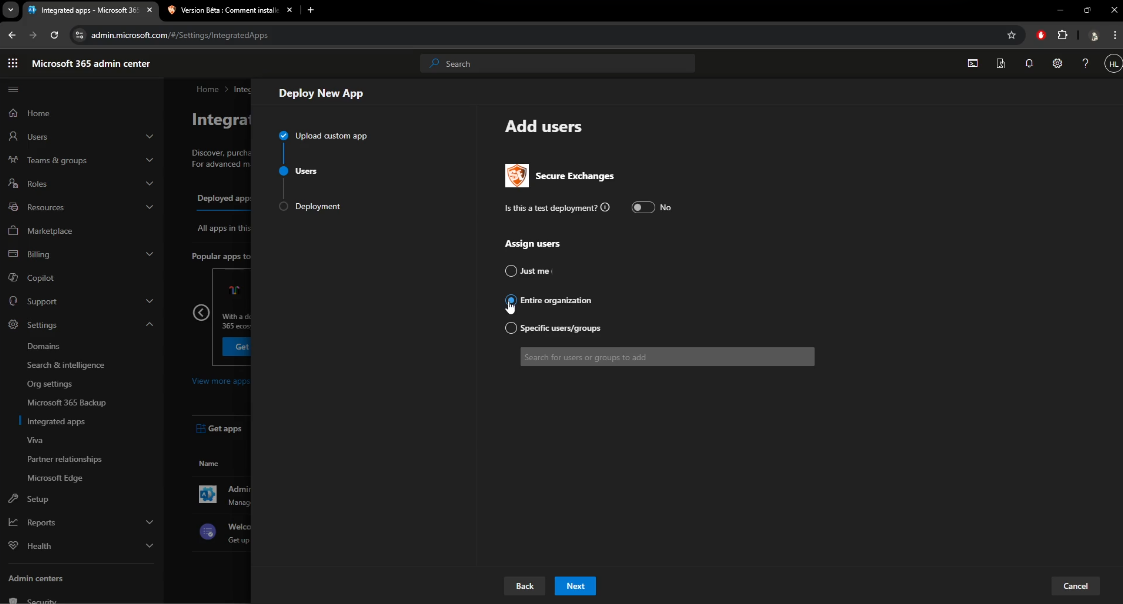Click the Secure Exchanges app logo
The height and width of the screenshot is (604, 1123).
coord(516,176)
